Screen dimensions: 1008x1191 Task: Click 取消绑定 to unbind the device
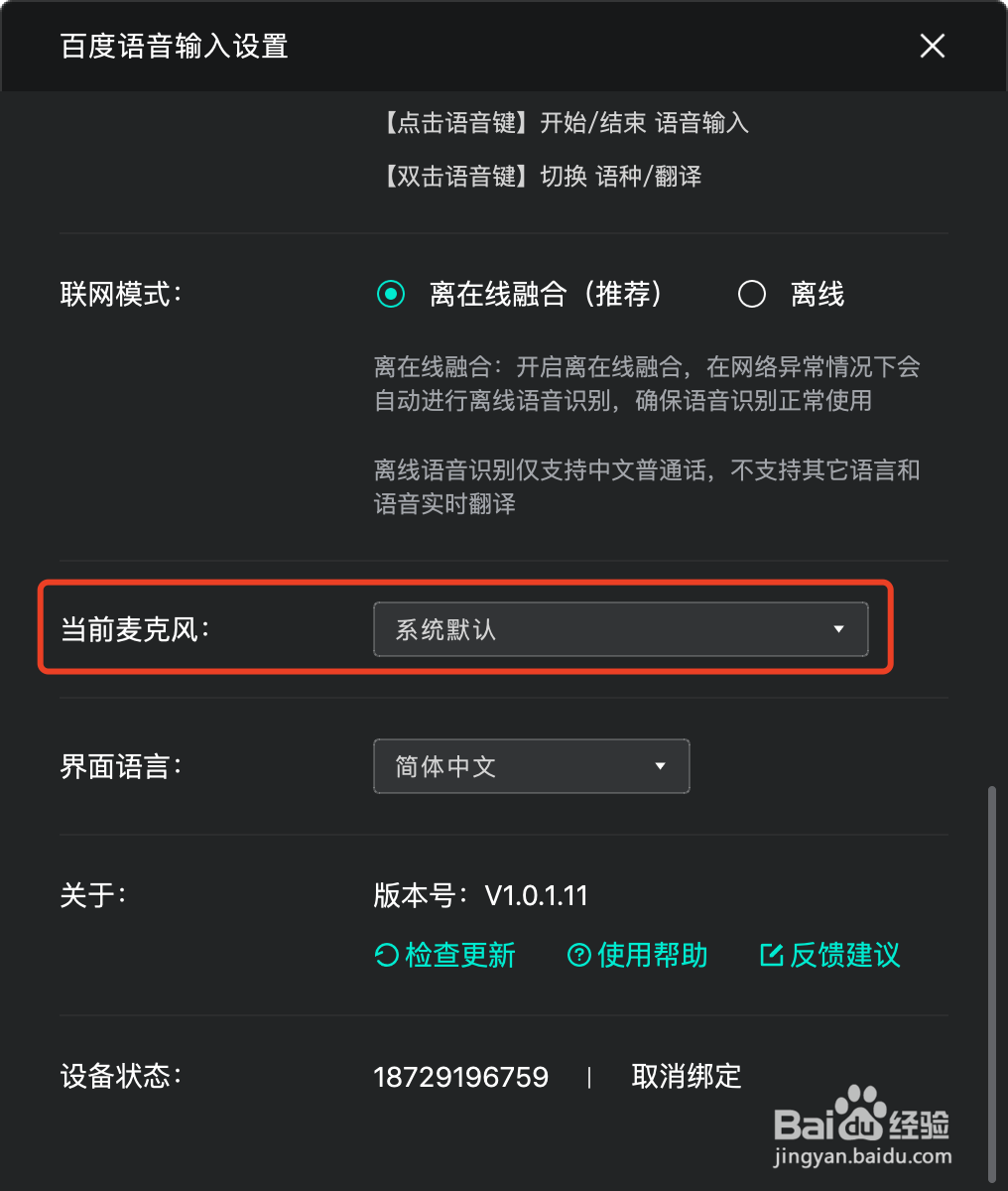tap(687, 1076)
